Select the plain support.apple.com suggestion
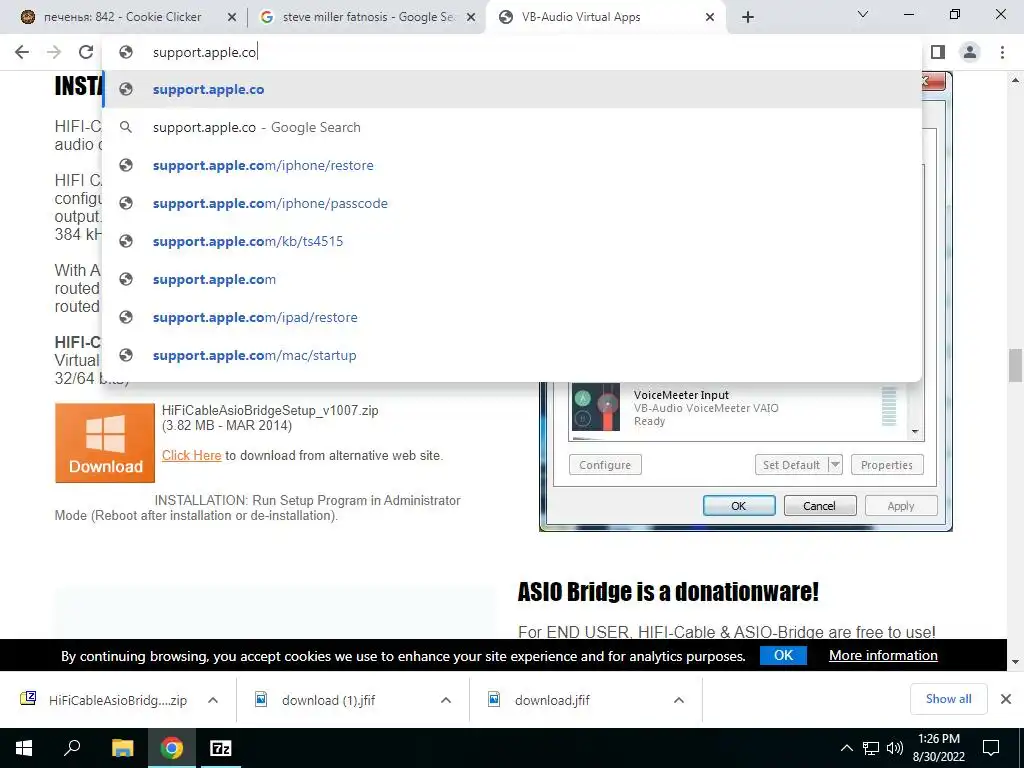The height and width of the screenshot is (768, 1024). point(512,280)
